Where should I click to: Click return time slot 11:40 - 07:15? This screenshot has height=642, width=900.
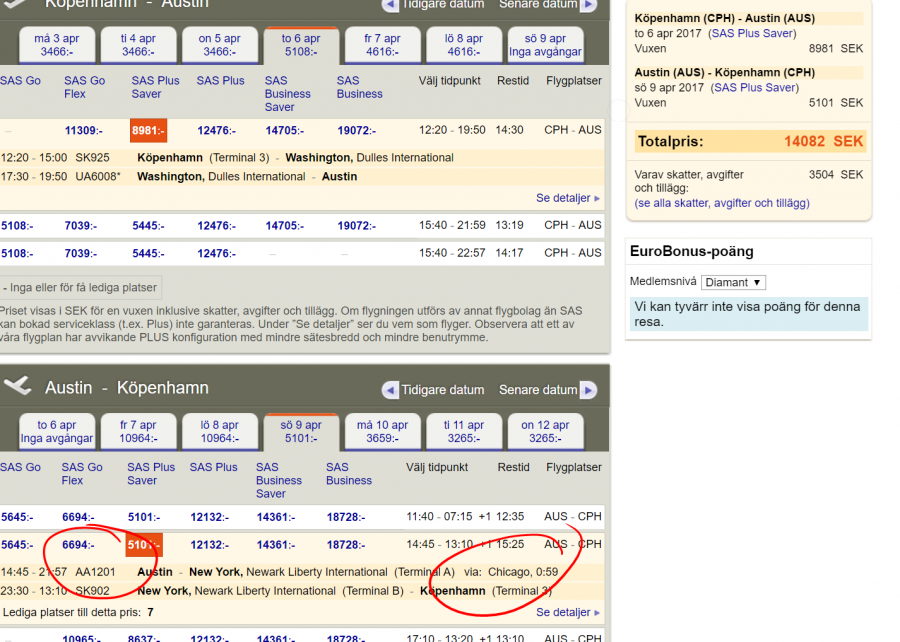[x=440, y=517]
